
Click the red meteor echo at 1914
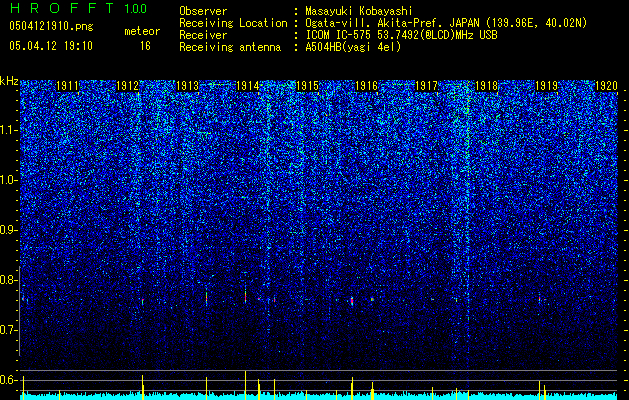click(x=245, y=296)
